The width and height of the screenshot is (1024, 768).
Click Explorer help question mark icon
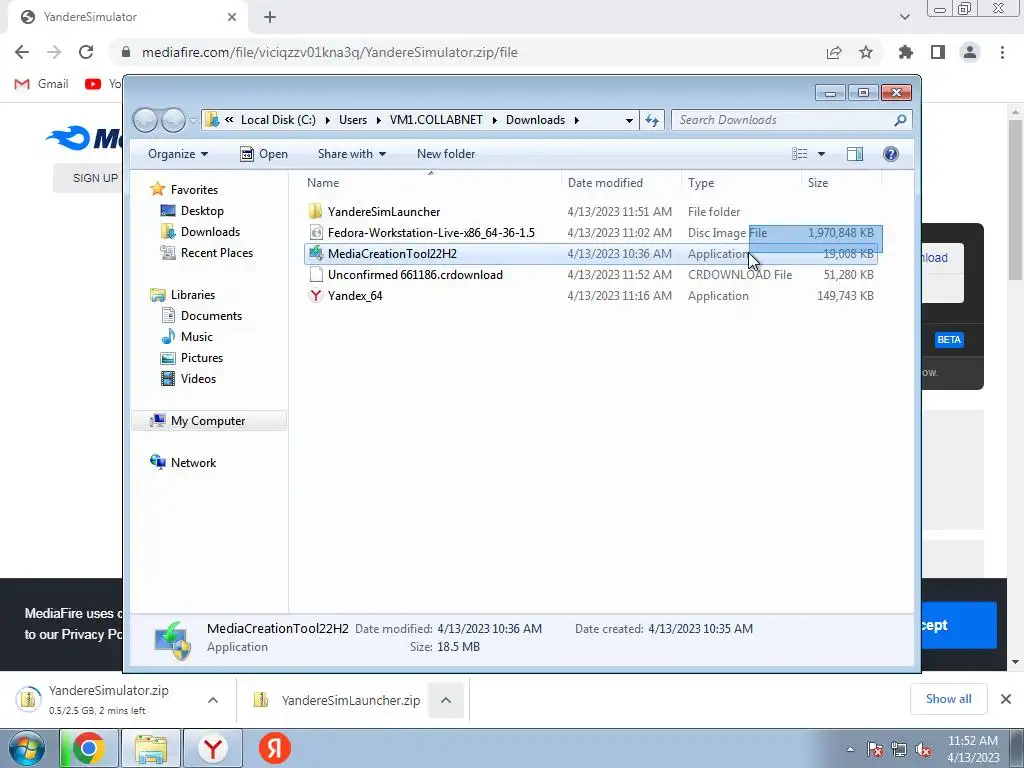click(x=890, y=153)
